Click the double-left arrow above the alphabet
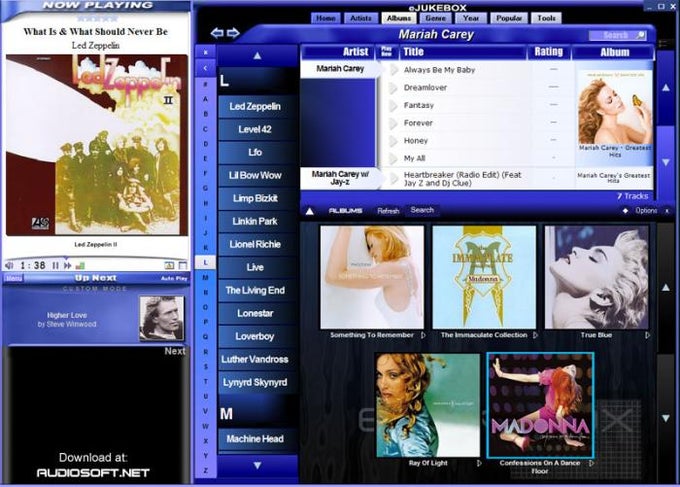 [x=206, y=52]
